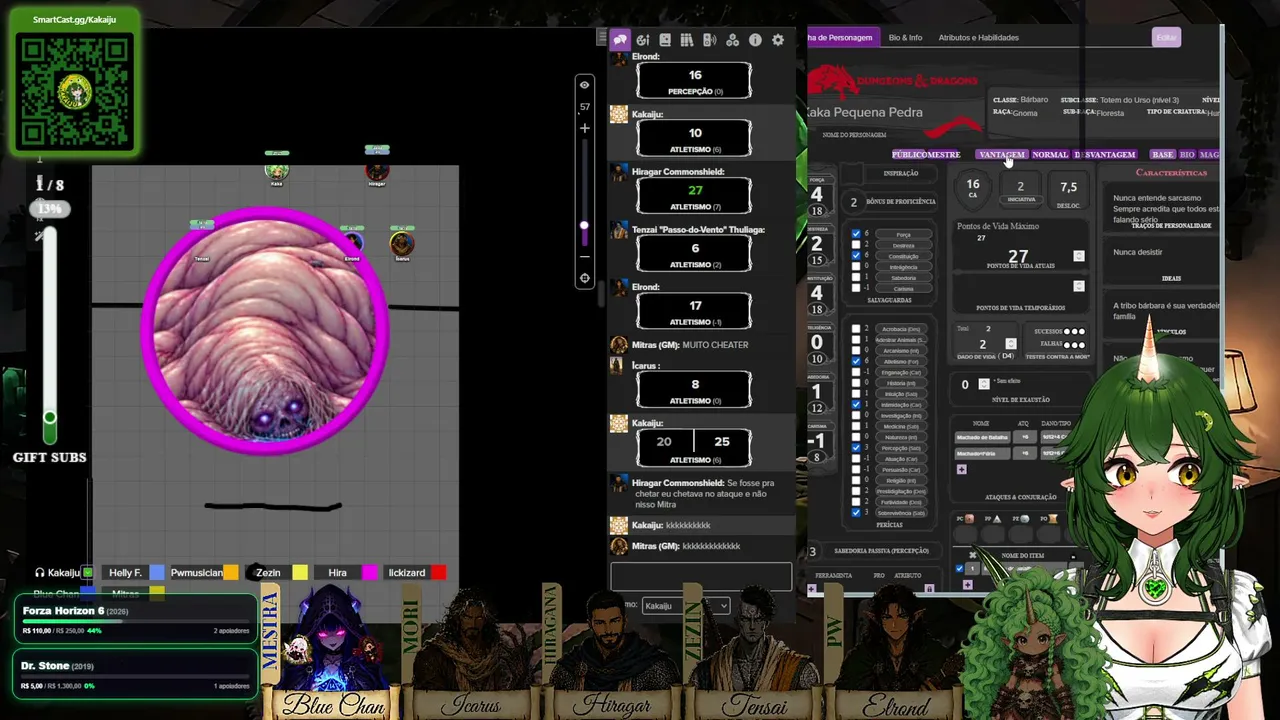Select the Kaka token on the map
The height and width of the screenshot is (720, 1280).
277,172
